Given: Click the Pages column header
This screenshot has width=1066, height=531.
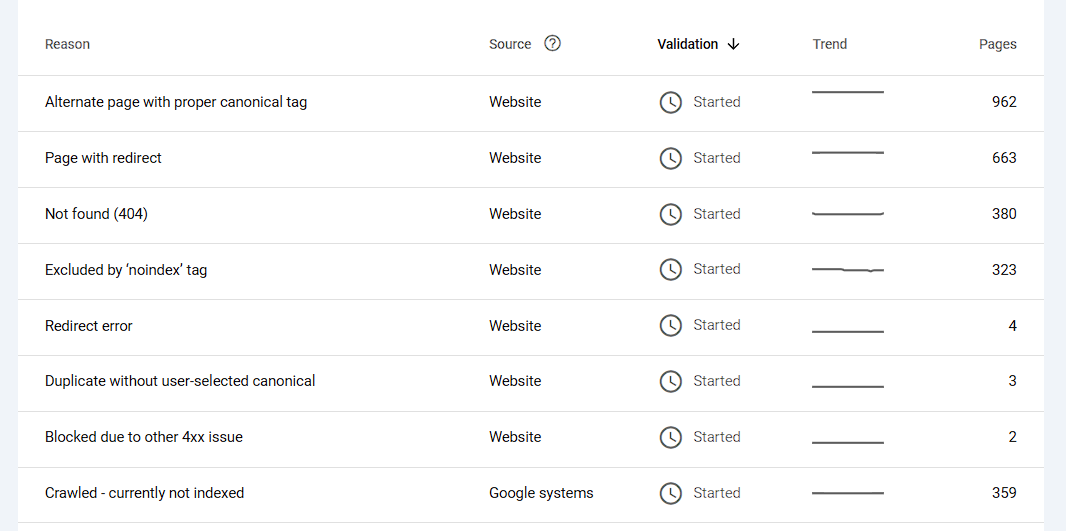Looking at the screenshot, I should [x=997, y=44].
